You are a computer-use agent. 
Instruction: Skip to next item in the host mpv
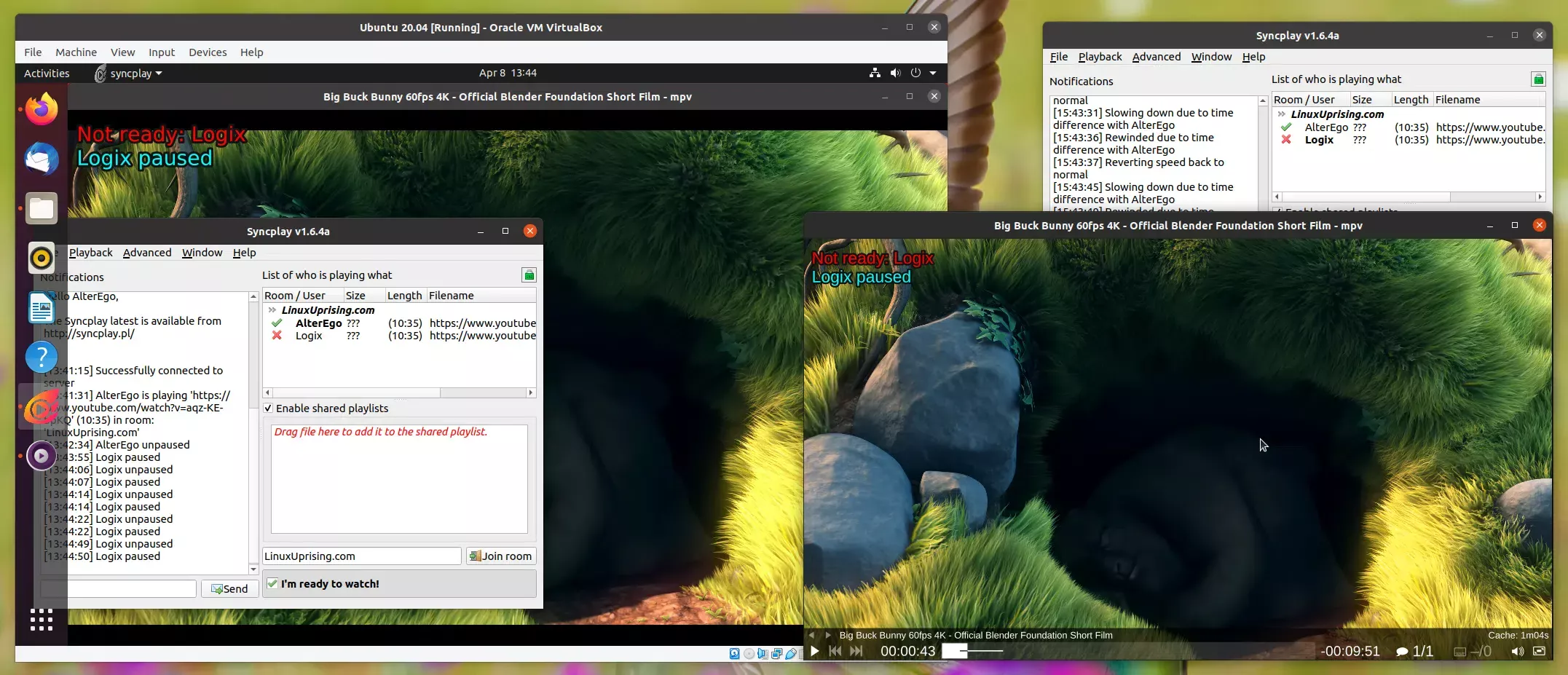coord(856,651)
